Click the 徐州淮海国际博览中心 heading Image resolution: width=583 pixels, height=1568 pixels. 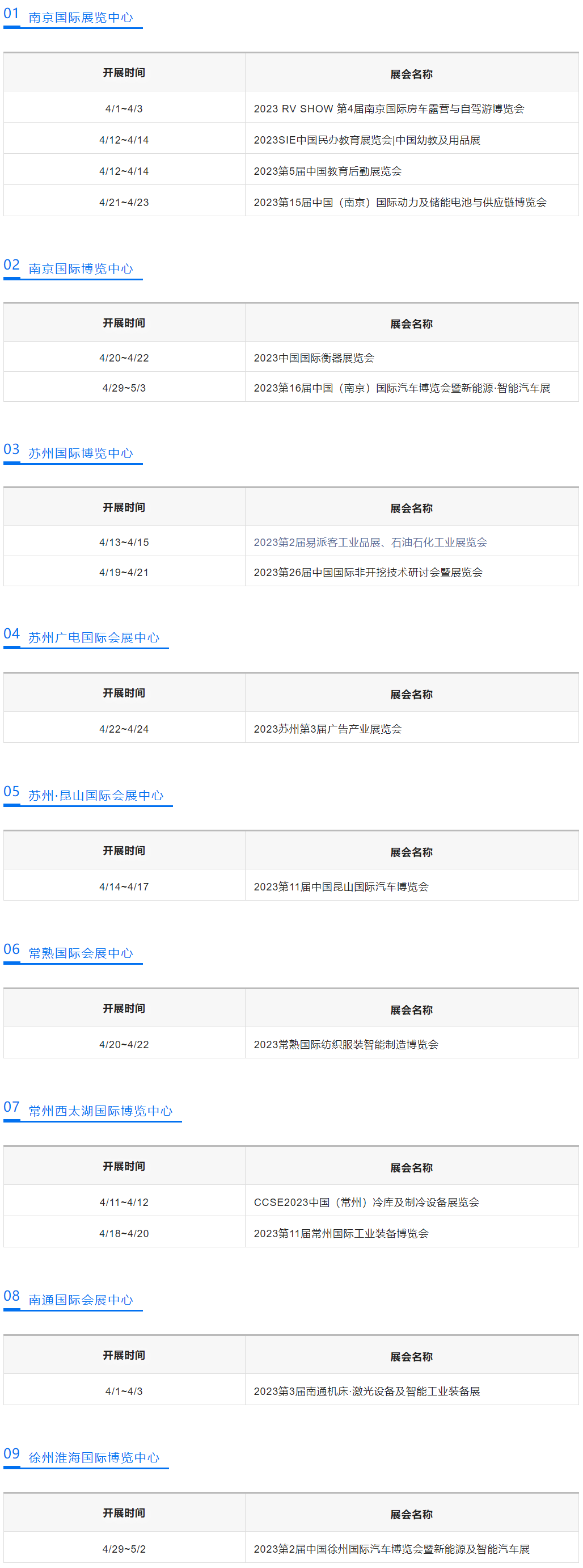point(94,1457)
